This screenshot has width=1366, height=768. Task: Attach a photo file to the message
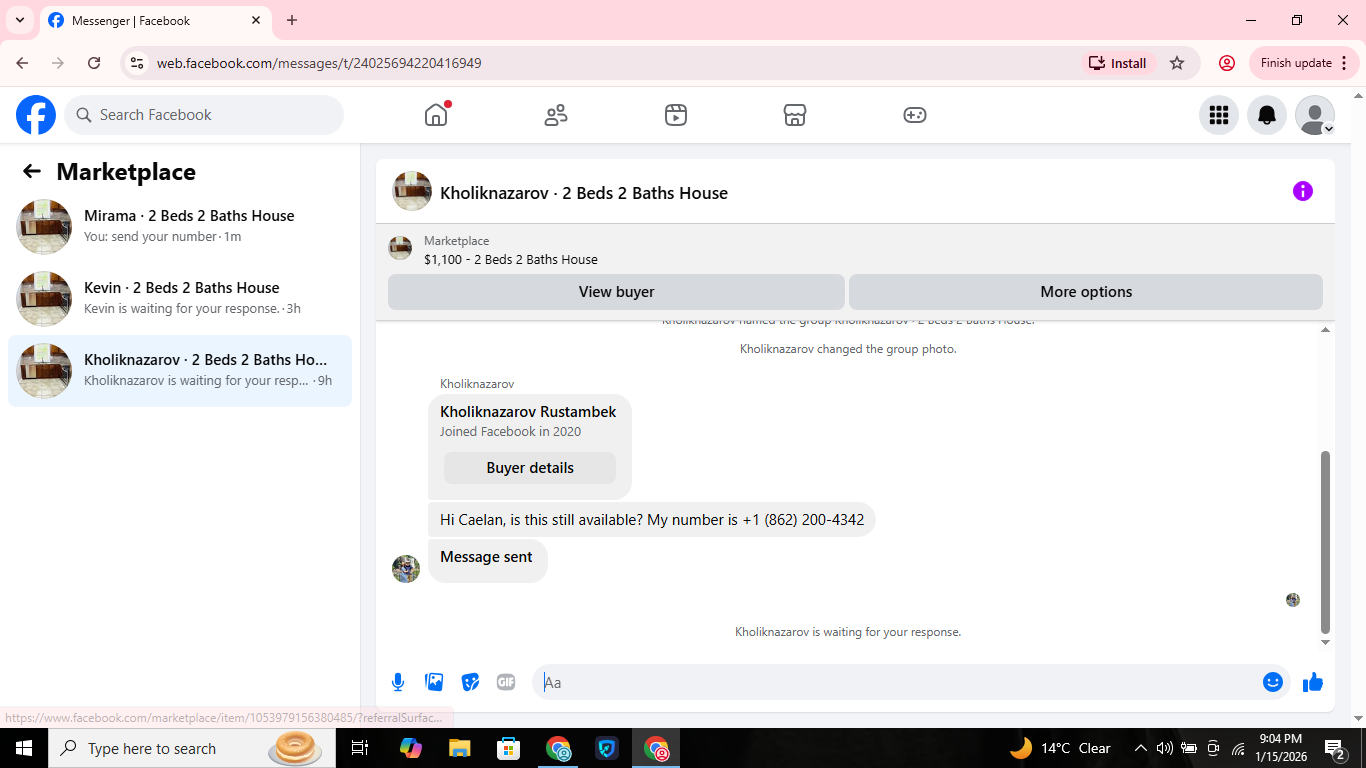pos(434,682)
